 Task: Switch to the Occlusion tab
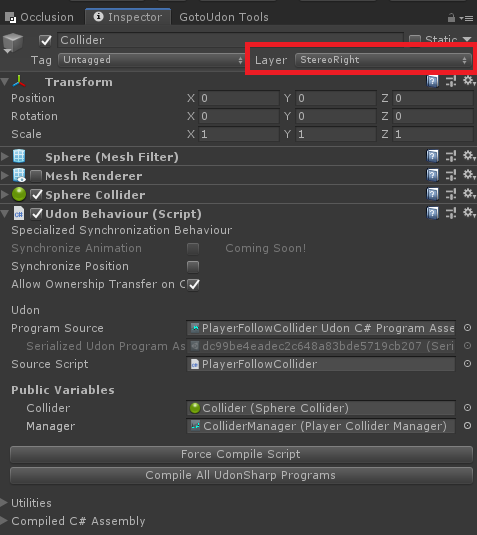[40, 17]
